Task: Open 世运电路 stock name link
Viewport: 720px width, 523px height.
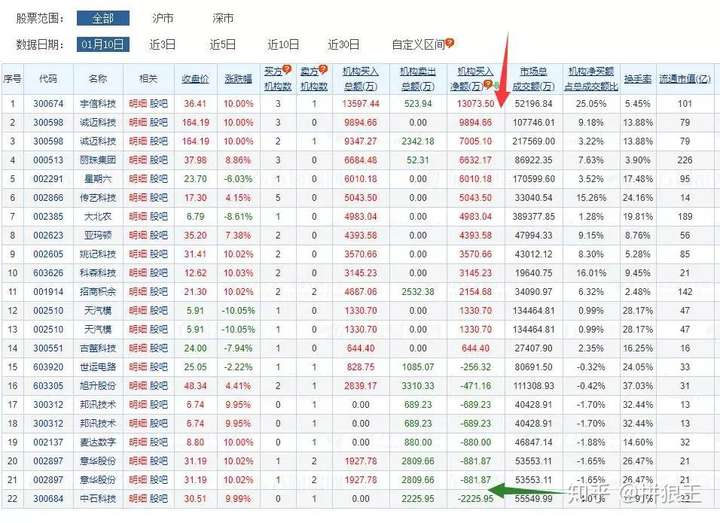Action: [98, 367]
